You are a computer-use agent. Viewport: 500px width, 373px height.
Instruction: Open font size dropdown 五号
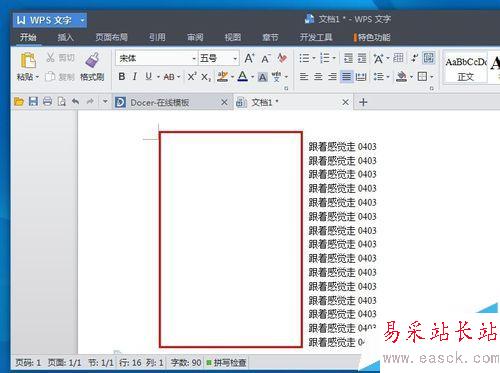click(235, 59)
